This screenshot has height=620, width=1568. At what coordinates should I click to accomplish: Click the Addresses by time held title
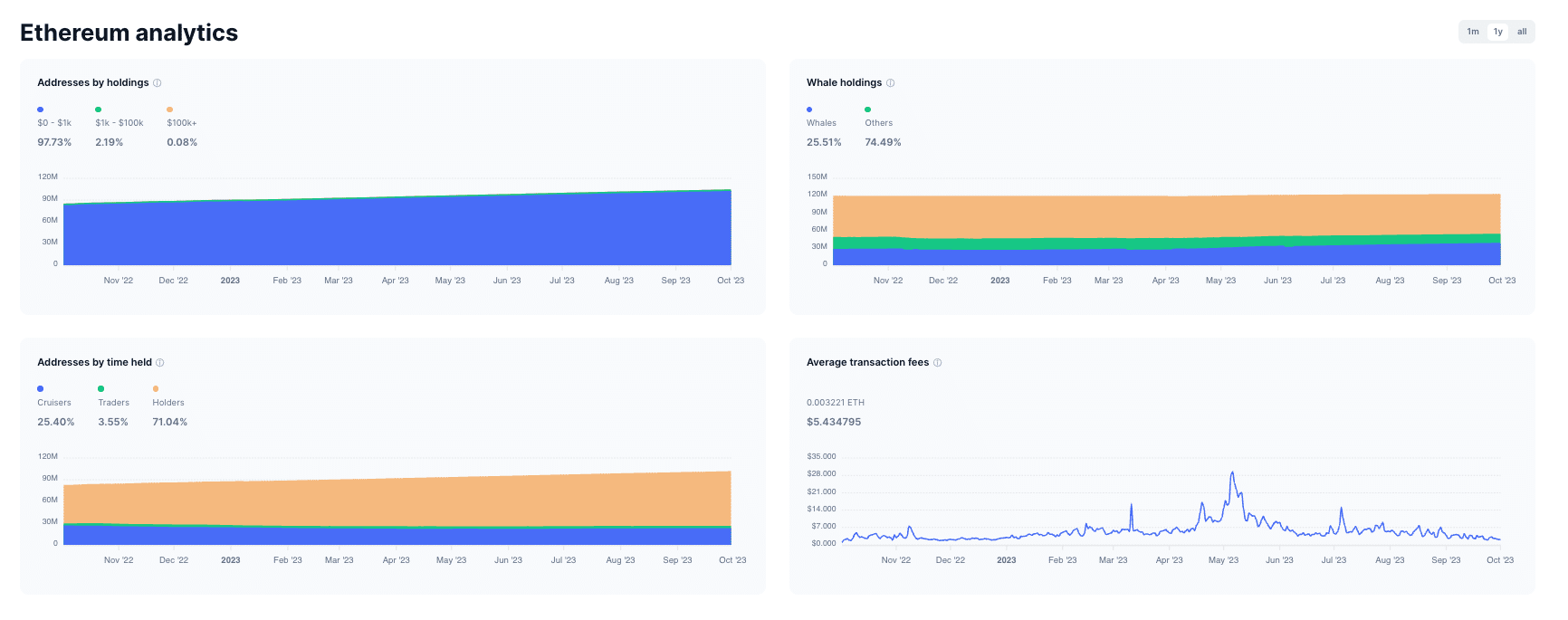pyautogui.click(x=94, y=362)
